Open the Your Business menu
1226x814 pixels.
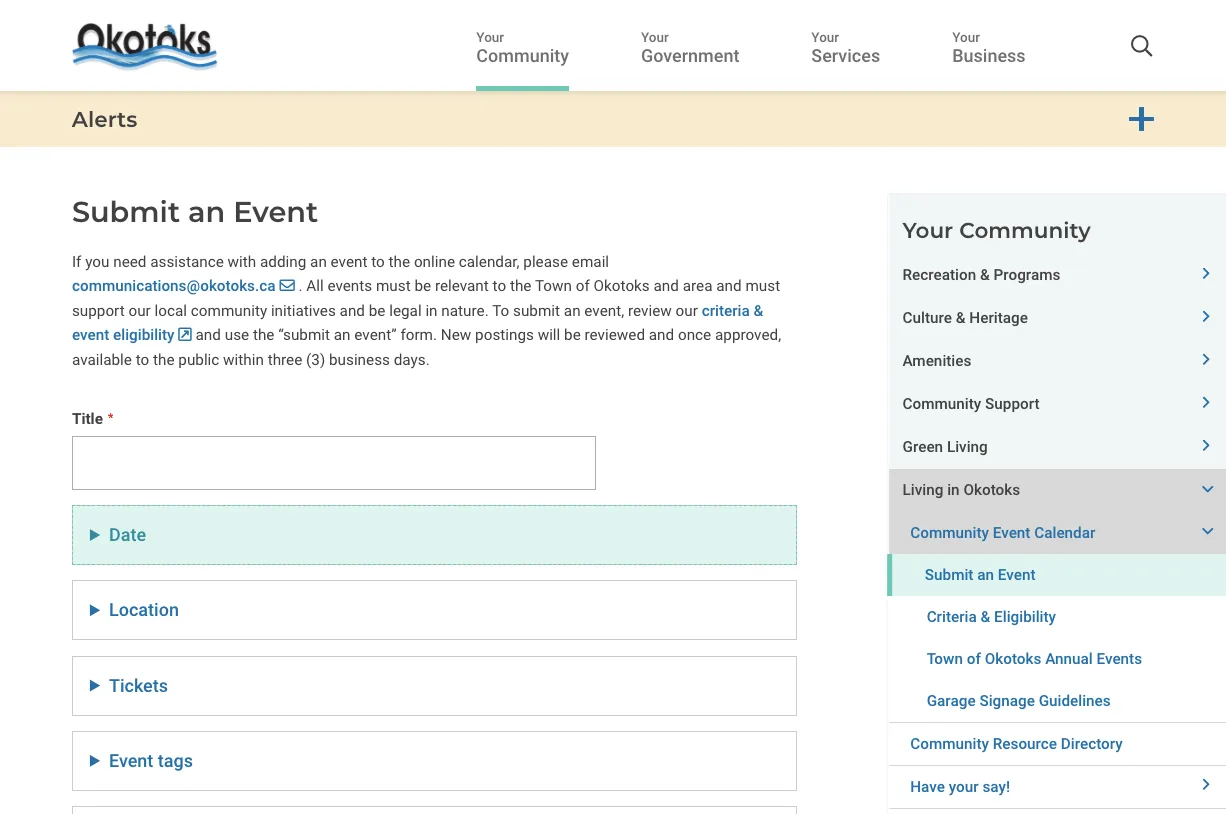988,47
